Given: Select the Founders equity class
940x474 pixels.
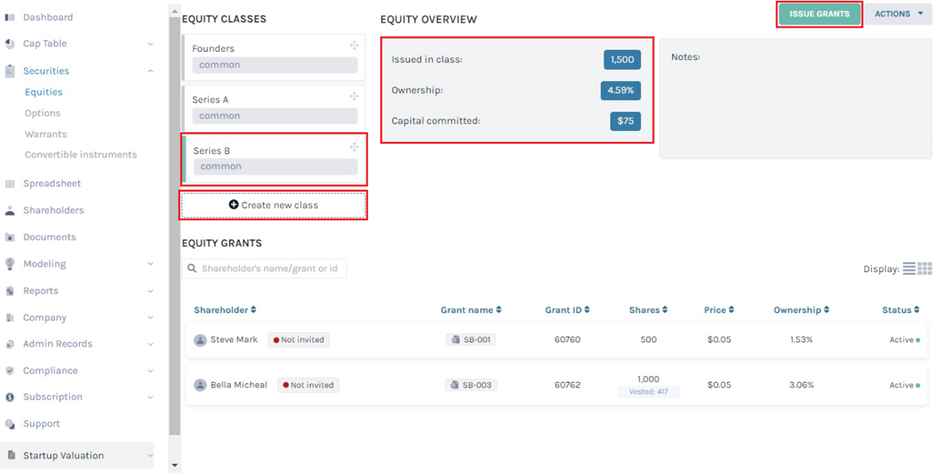Looking at the screenshot, I should click(x=273, y=58).
